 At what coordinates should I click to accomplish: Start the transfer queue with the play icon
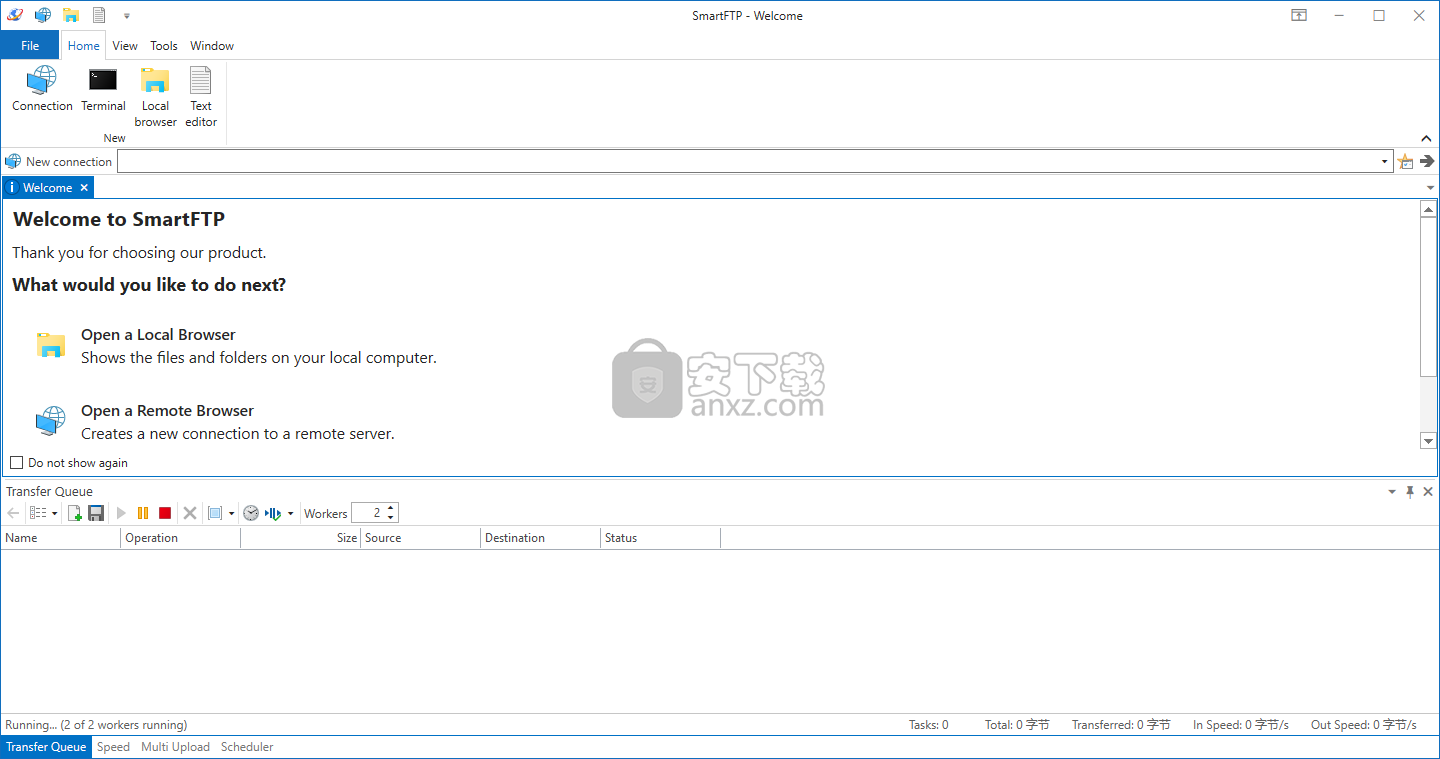121,513
